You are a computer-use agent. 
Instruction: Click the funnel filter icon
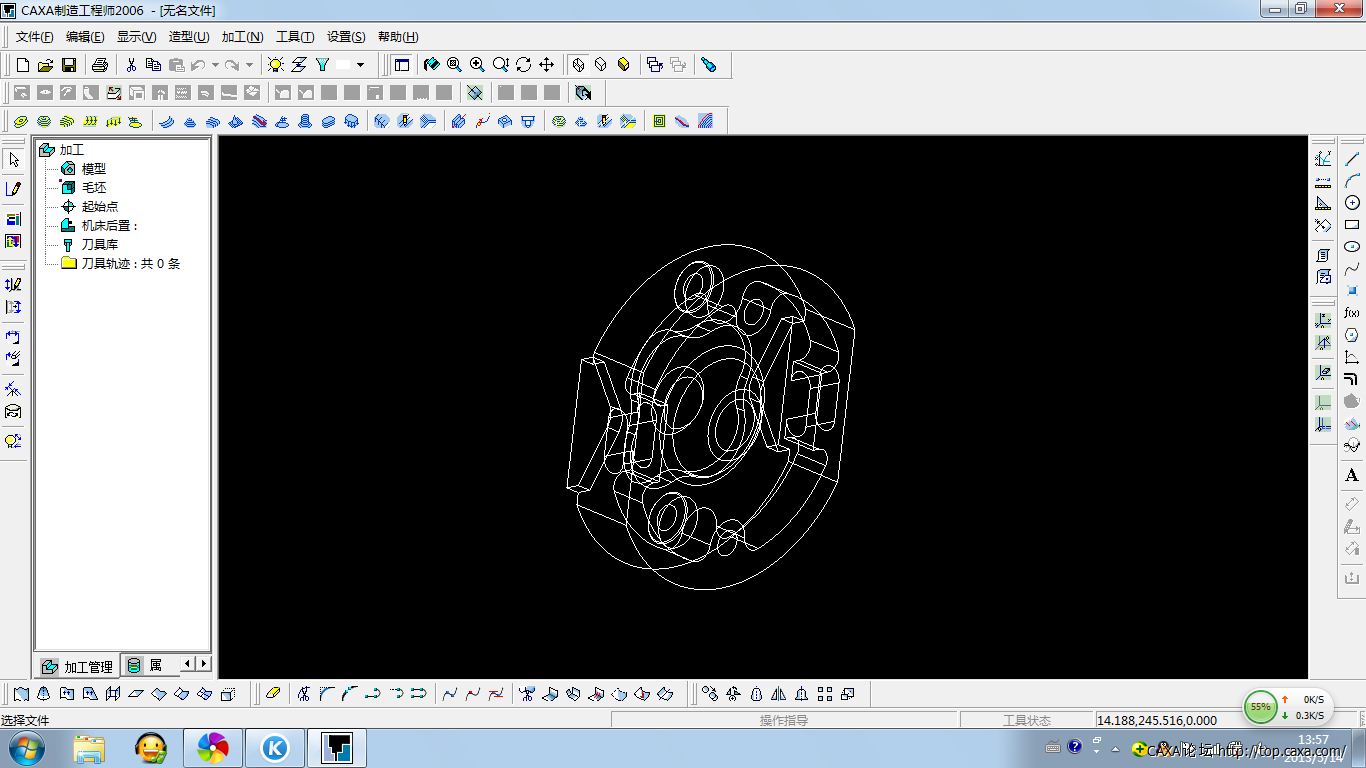click(x=322, y=65)
